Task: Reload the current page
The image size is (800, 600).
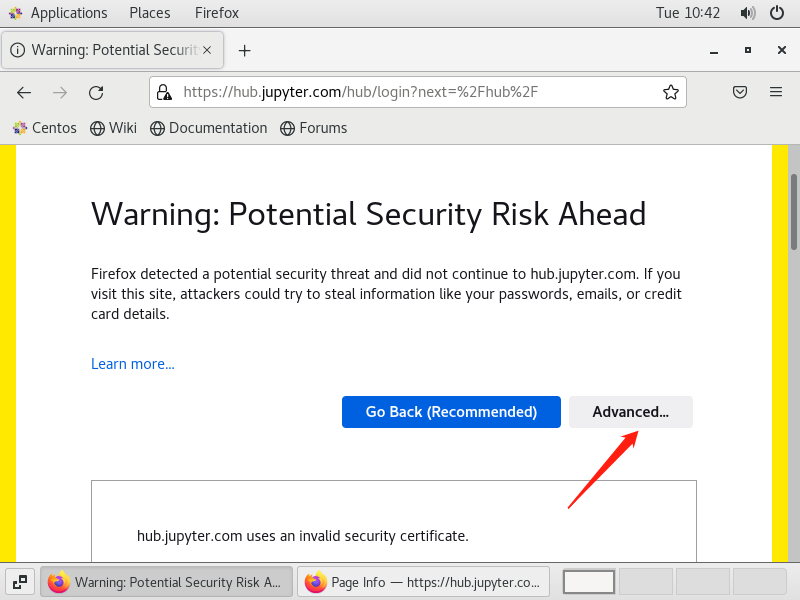Action: (96, 92)
